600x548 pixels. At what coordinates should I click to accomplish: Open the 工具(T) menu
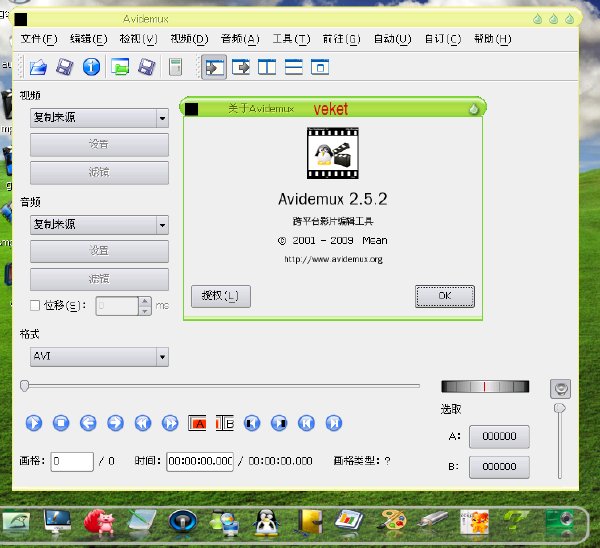pos(291,39)
